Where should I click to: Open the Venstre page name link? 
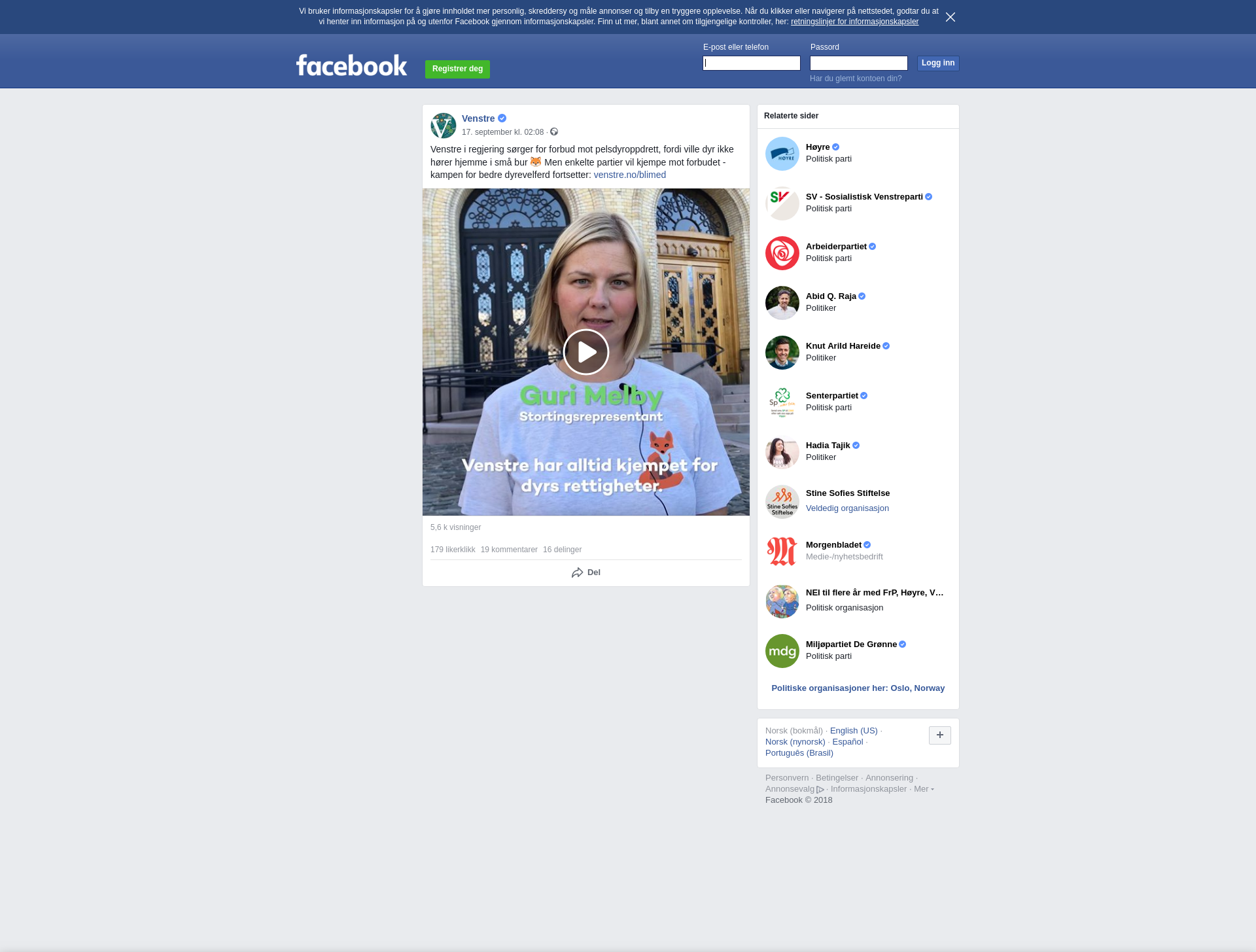478,118
